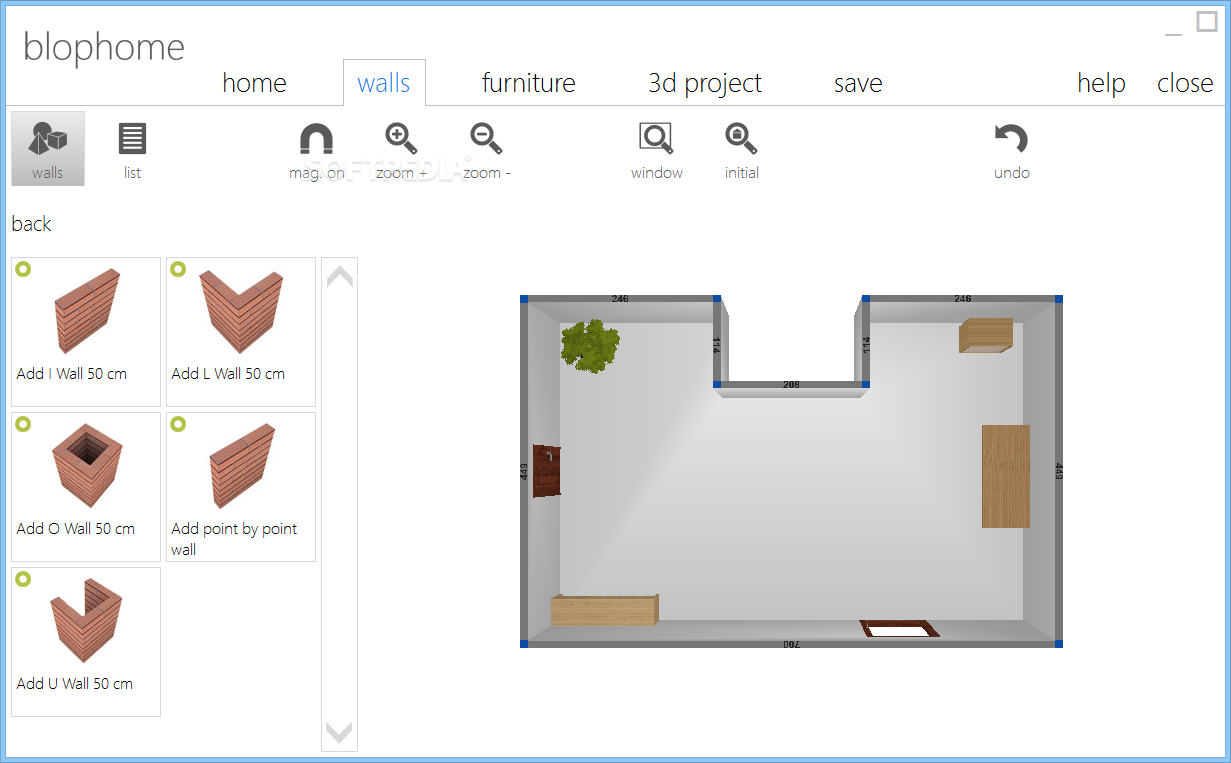The height and width of the screenshot is (763, 1231).
Task: Select the green circle on I Wall card
Action: [x=23, y=269]
